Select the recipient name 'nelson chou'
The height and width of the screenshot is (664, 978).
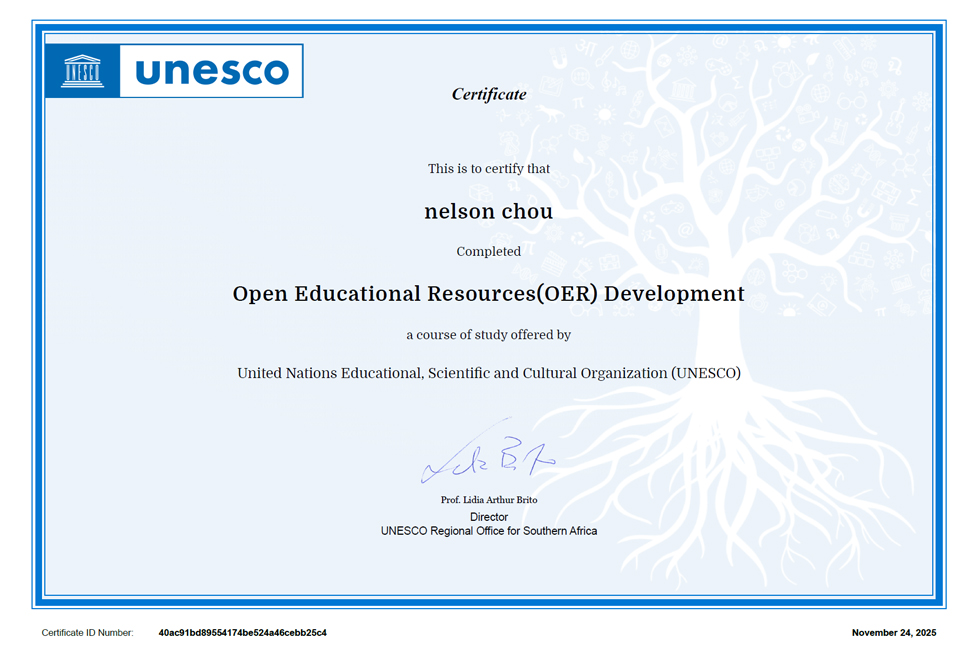488,211
